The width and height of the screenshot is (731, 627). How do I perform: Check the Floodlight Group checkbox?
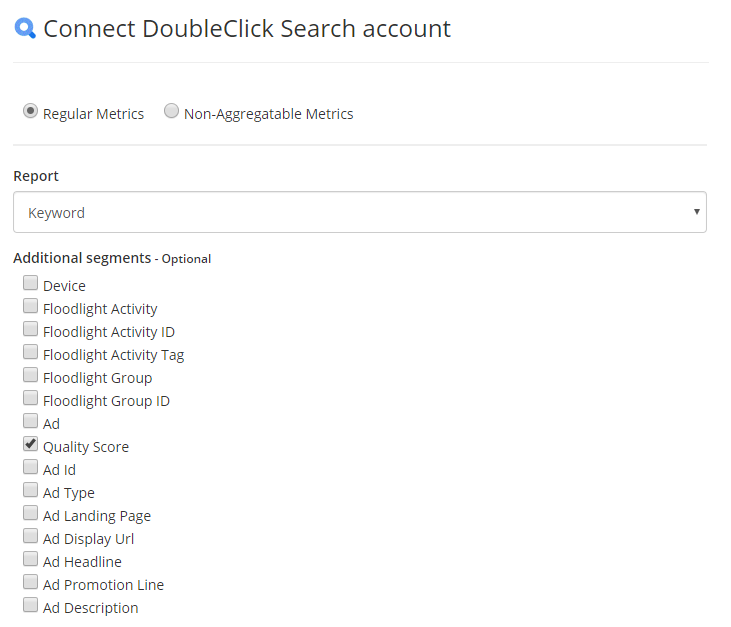30,375
